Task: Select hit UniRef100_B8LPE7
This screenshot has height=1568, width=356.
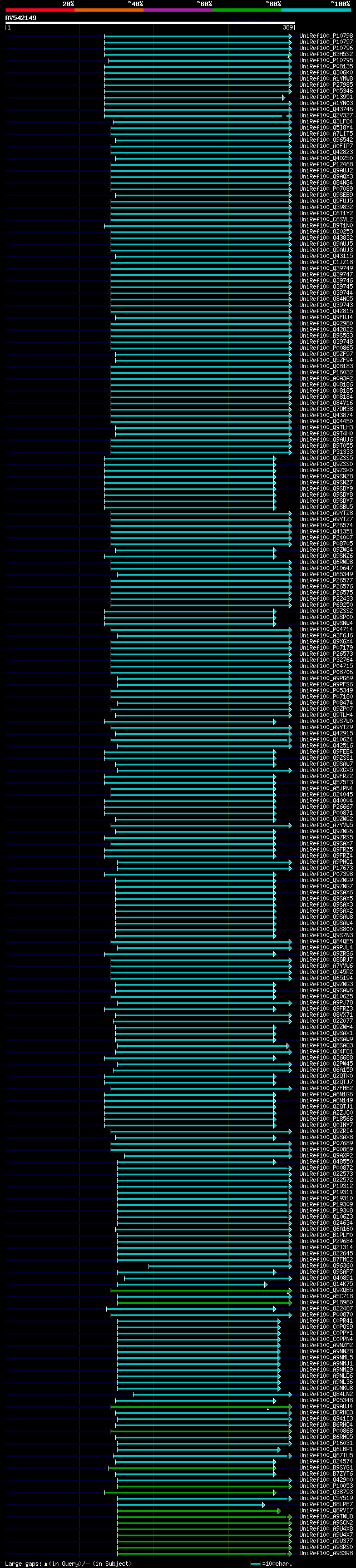Action: [x=325, y=1504]
